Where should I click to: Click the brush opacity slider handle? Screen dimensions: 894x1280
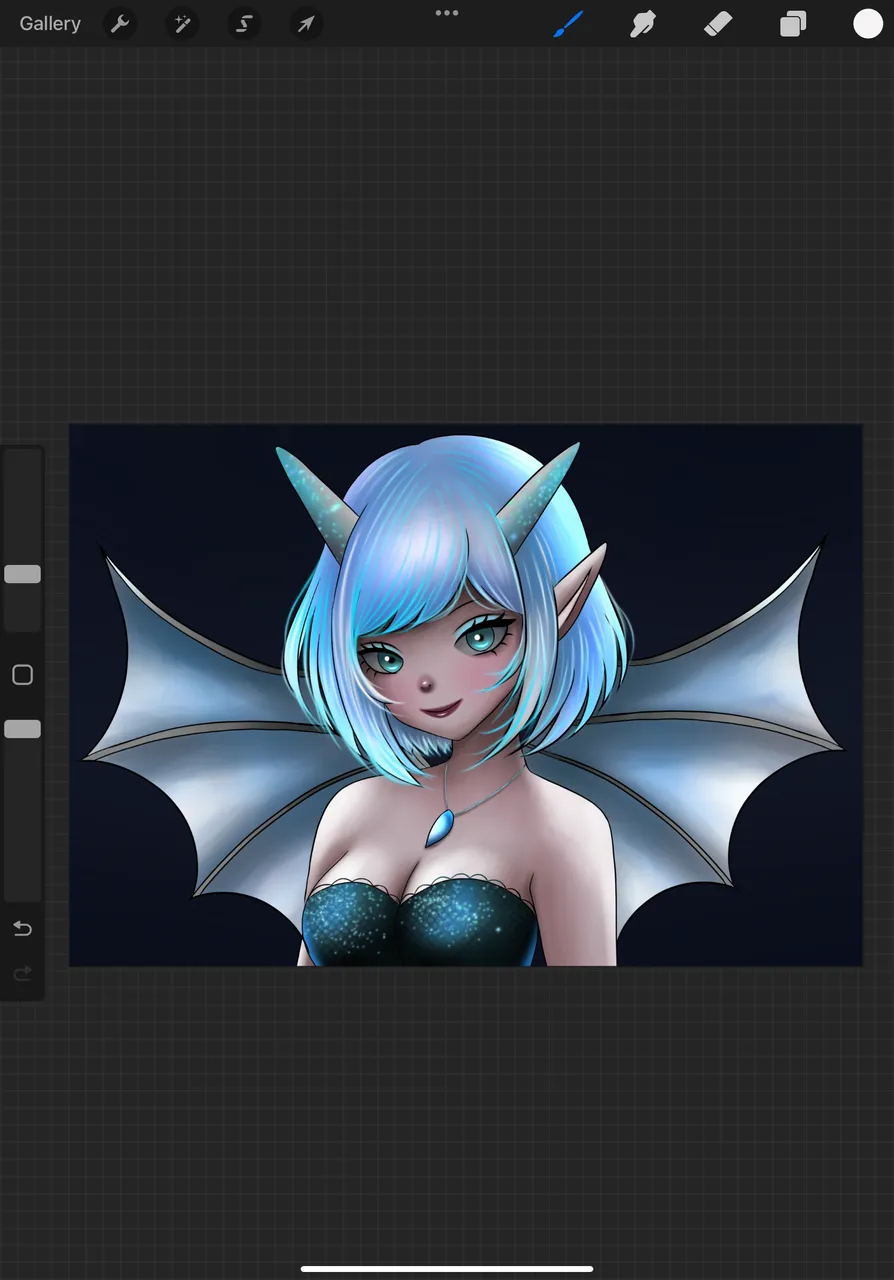click(22, 729)
